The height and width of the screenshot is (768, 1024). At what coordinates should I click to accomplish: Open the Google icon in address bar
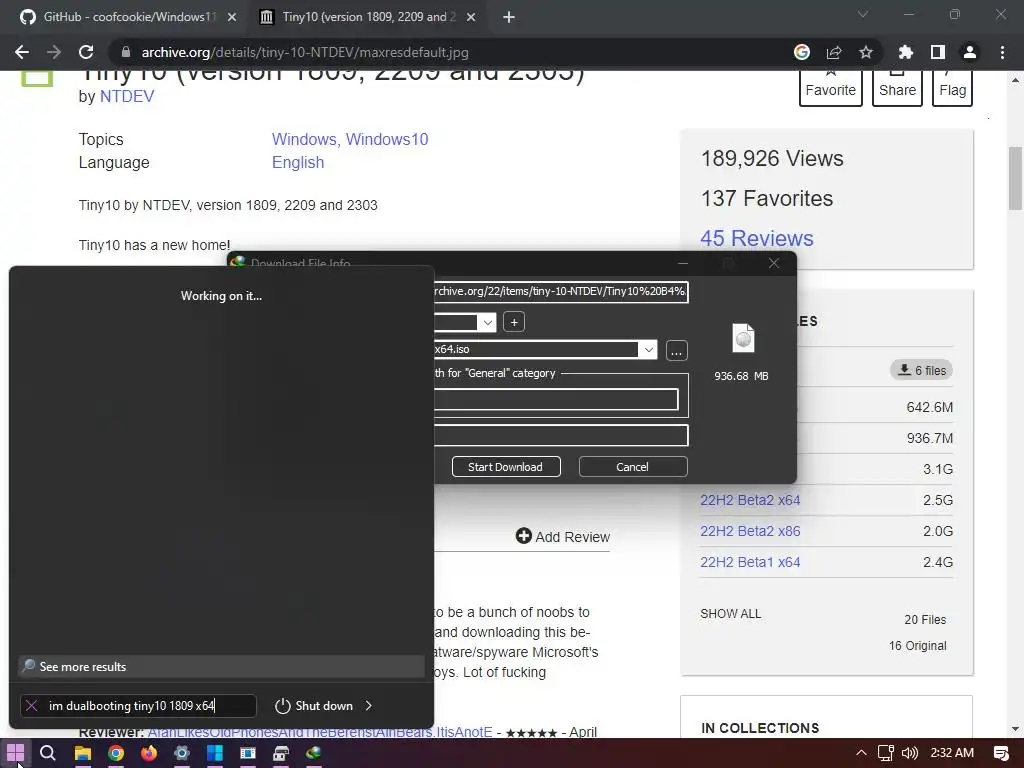point(802,52)
